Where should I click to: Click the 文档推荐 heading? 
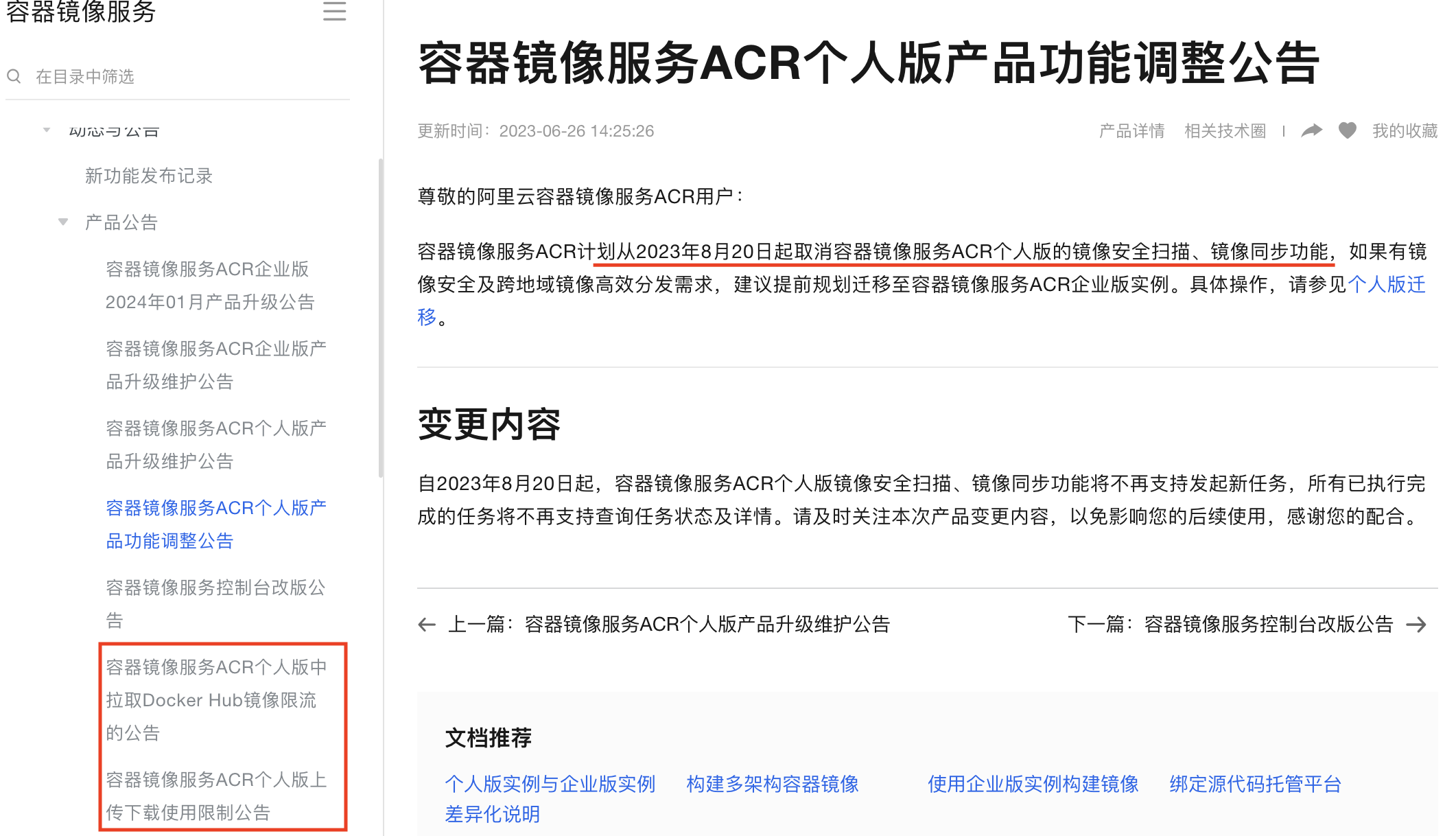pos(489,738)
